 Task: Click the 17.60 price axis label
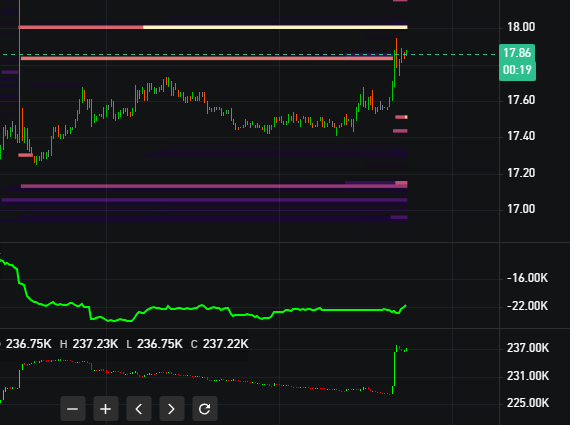coord(521,100)
